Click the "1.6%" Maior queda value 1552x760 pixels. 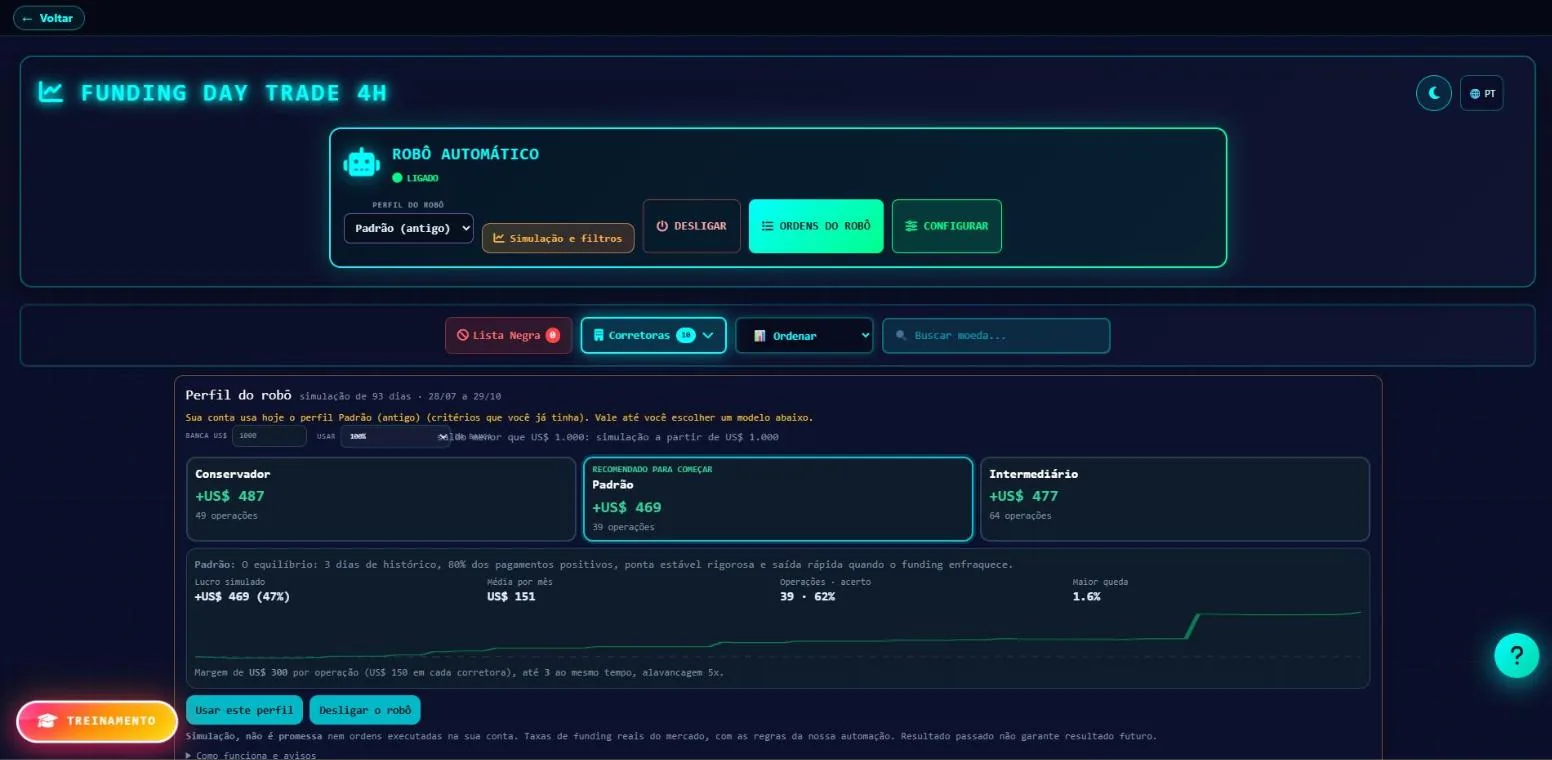coord(1086,597)
